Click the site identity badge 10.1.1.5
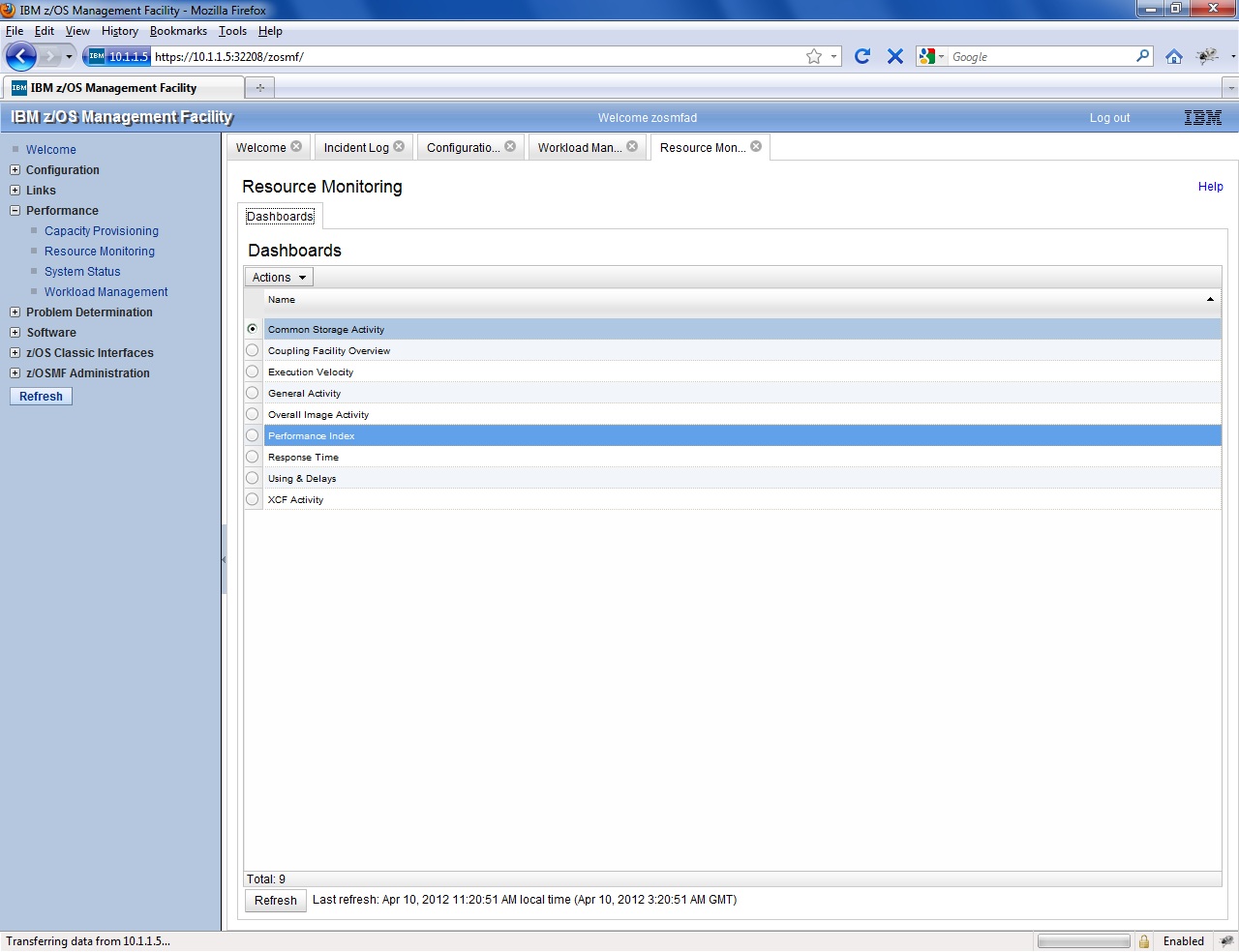This screenshot has height=952, width=1239. point(118,56)
